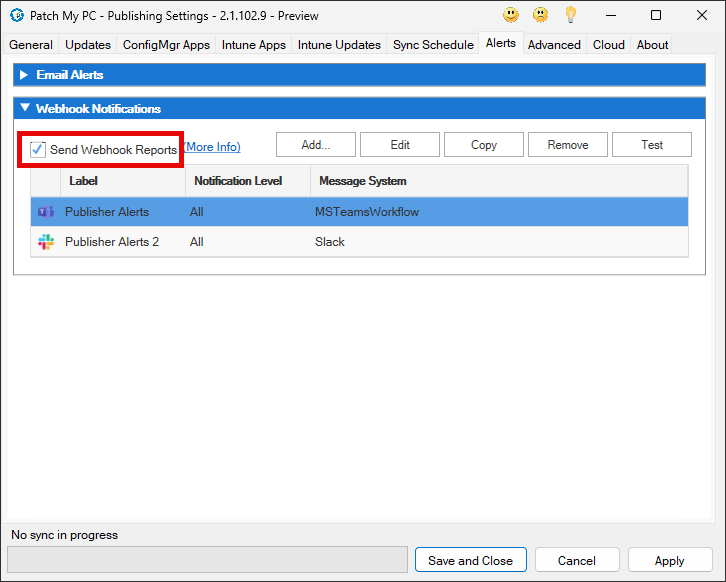
Task: Open the Advanced tab
Action: click(554, 45)
